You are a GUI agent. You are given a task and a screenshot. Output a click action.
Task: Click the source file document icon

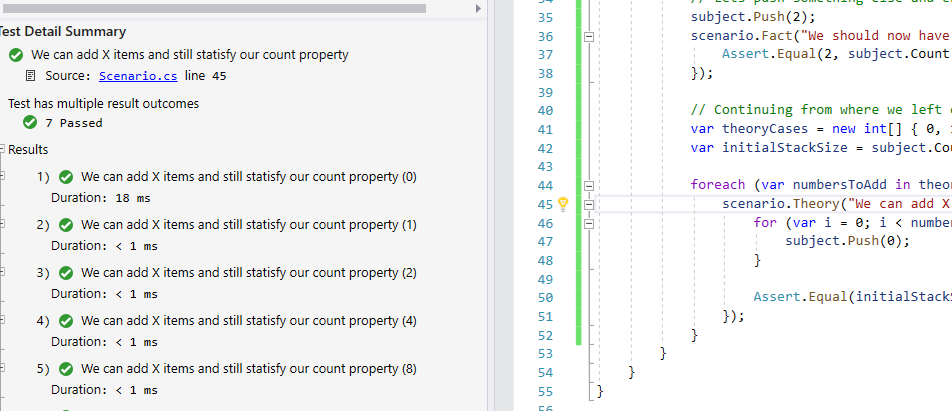coord(30,76)
